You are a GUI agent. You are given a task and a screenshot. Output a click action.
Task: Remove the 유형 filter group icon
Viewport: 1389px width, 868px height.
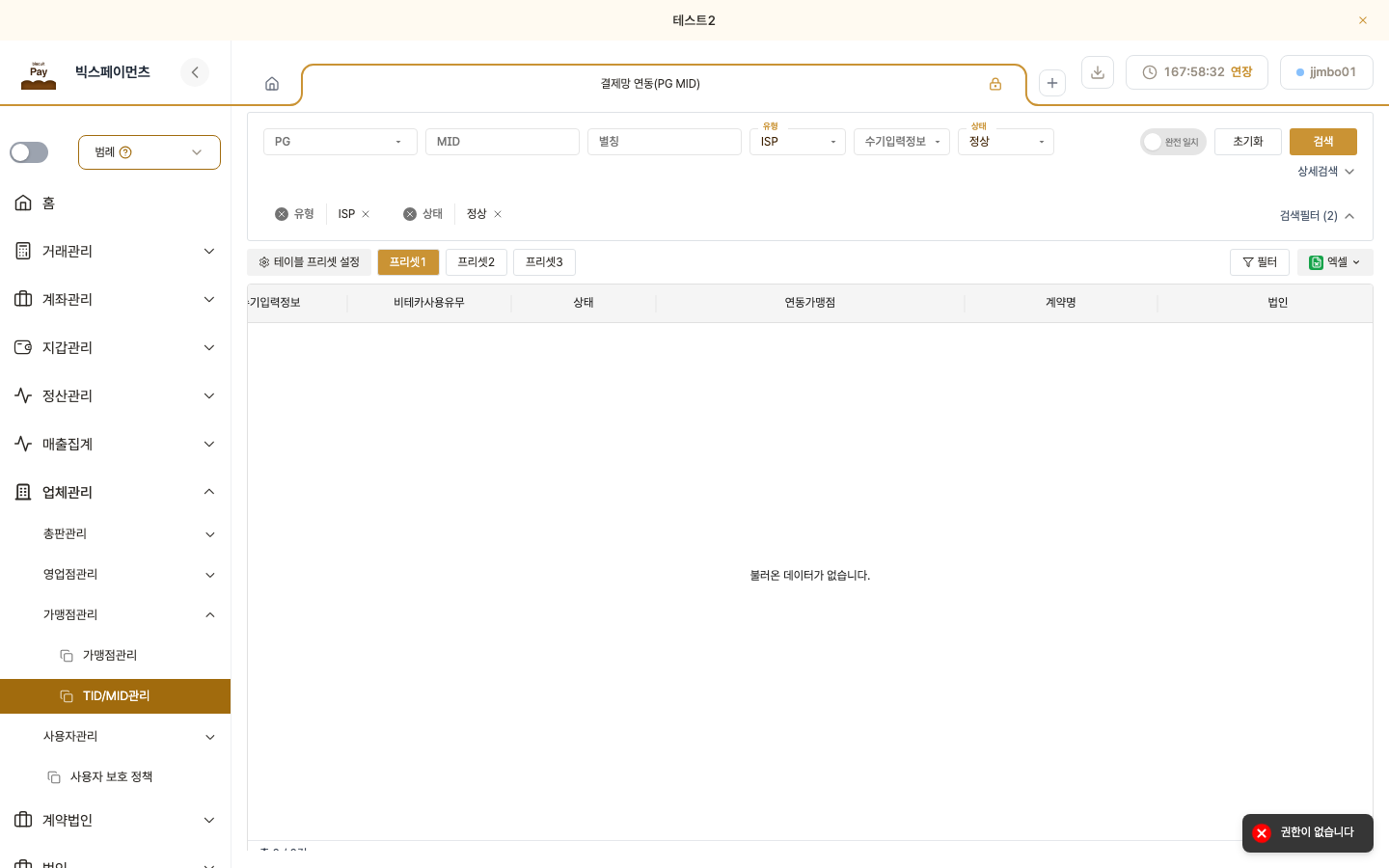click(x=282, y=214)
